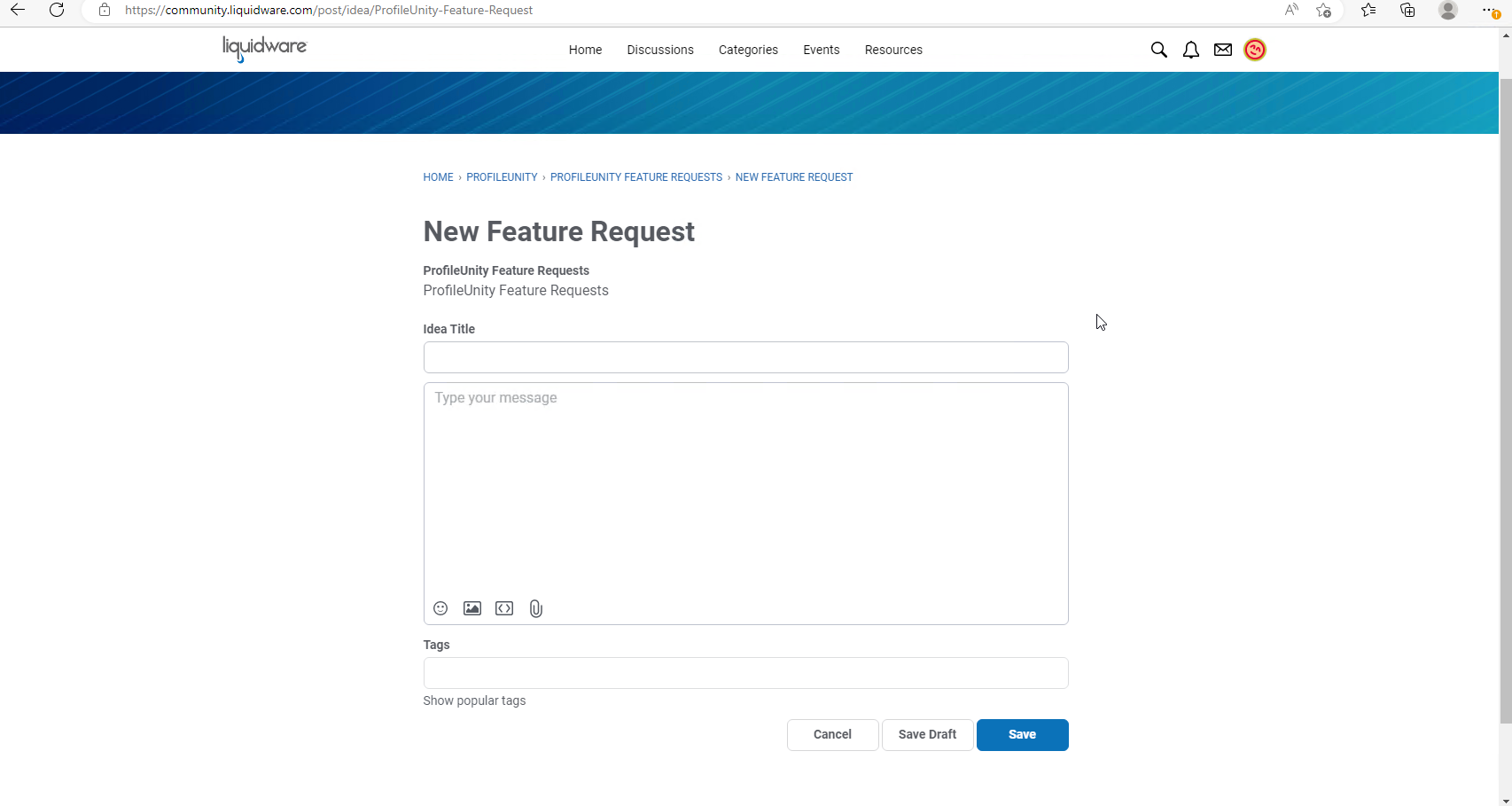The height and width of the screenshot is (806, 1512).
Task: Click the browser address bar URL
Action: click(329, 10)
